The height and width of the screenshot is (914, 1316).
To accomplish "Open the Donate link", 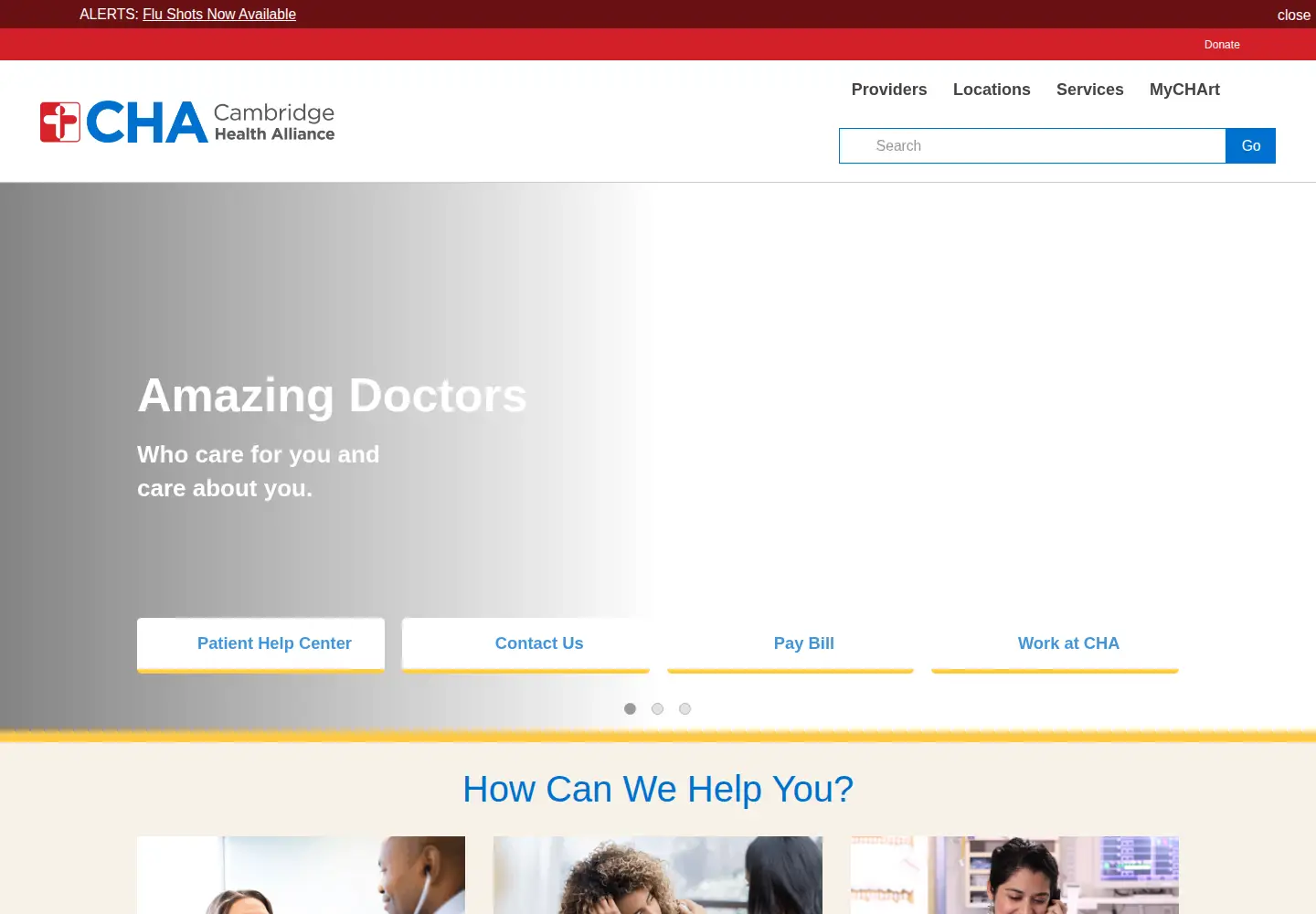I will 1222,44.
